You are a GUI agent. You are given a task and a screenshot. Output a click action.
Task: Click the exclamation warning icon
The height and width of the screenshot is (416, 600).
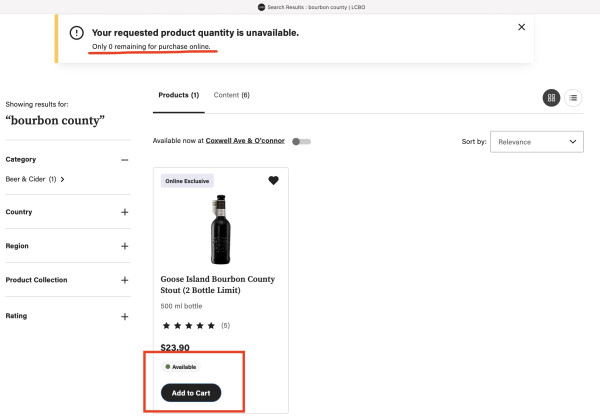click(77, 33)
